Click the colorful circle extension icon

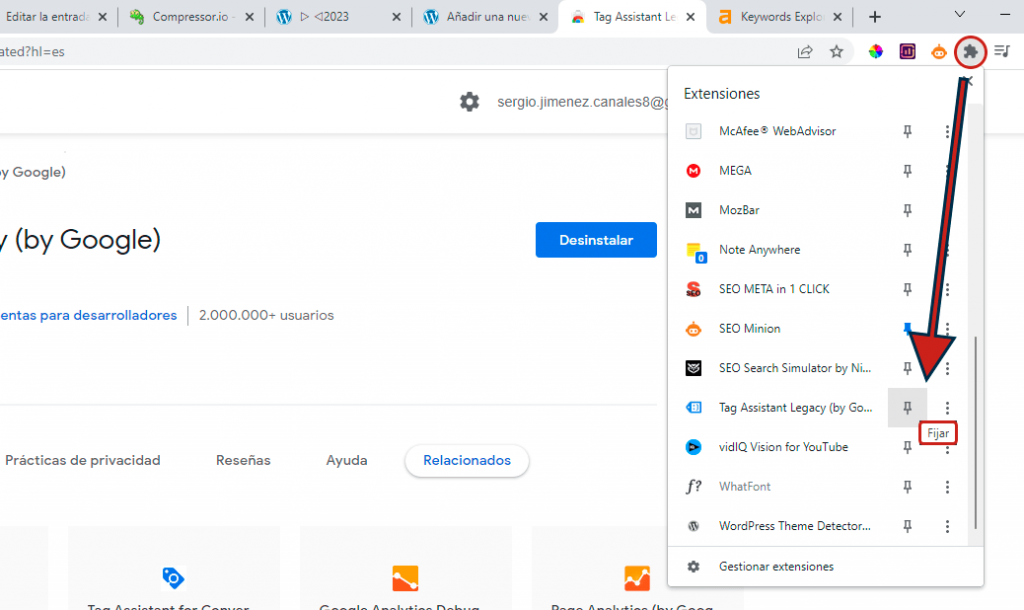[875, 52]
